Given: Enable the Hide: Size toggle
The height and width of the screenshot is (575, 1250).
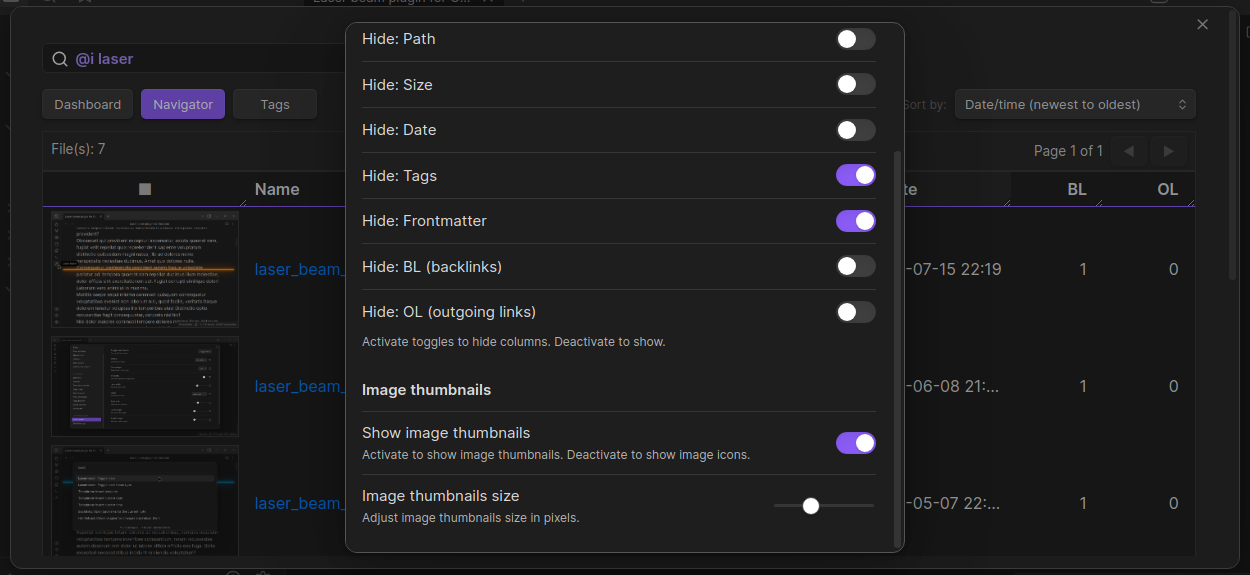Looking at the screenshot, I should coord(855,85).
